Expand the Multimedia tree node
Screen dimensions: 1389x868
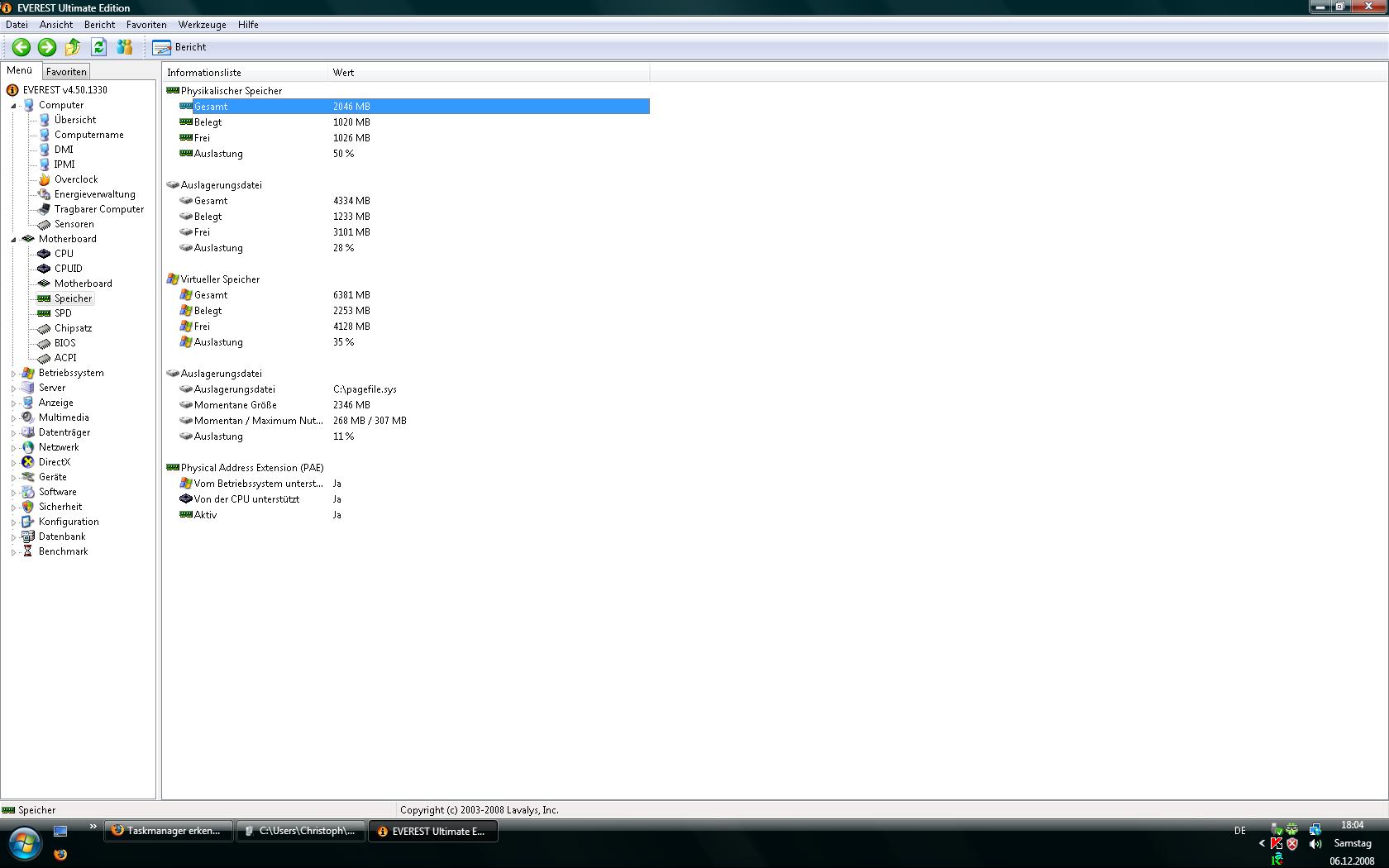[x=13, y=418]
